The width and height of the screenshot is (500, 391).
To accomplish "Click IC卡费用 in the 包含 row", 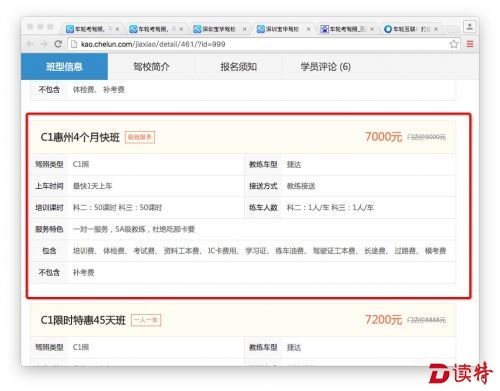I will tap(222, 251).
